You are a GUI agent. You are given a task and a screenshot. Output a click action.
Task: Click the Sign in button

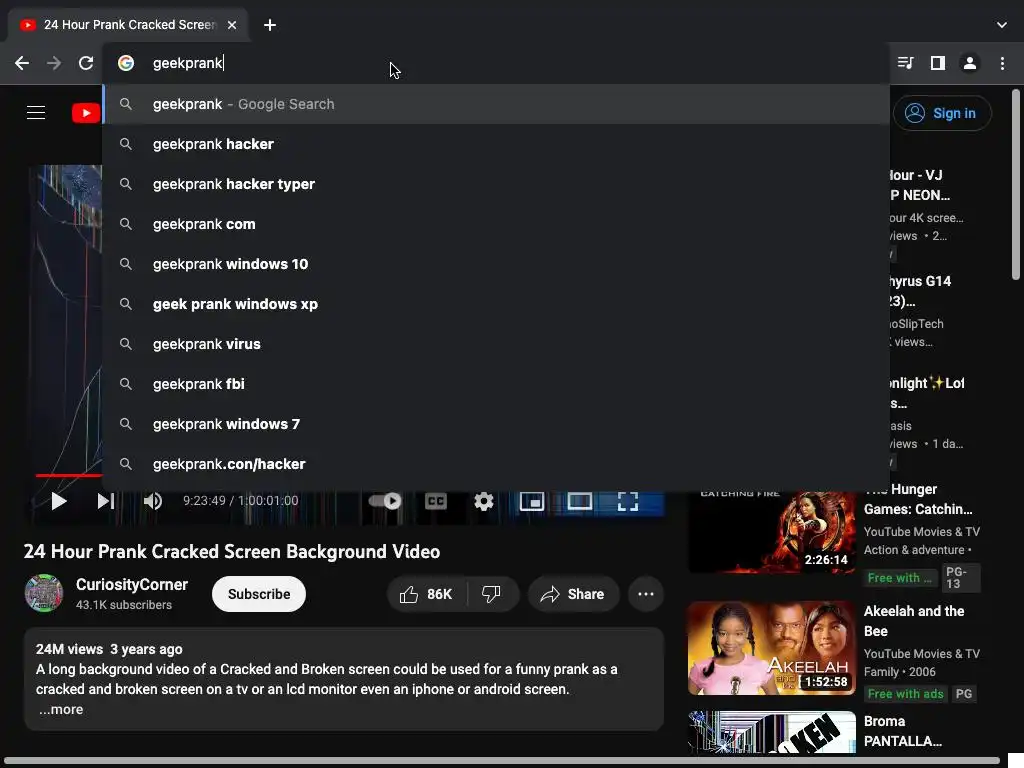942,113
